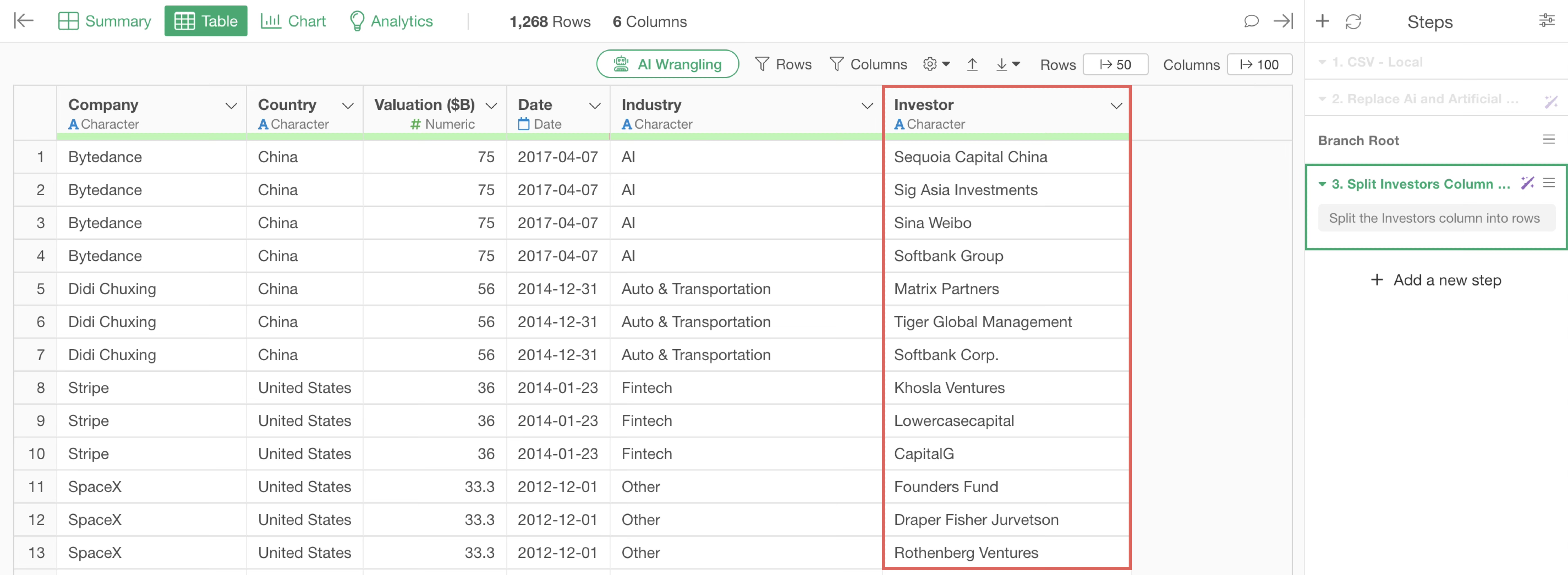Open the Country column menu
The image size is (1568, 575).
347,106
